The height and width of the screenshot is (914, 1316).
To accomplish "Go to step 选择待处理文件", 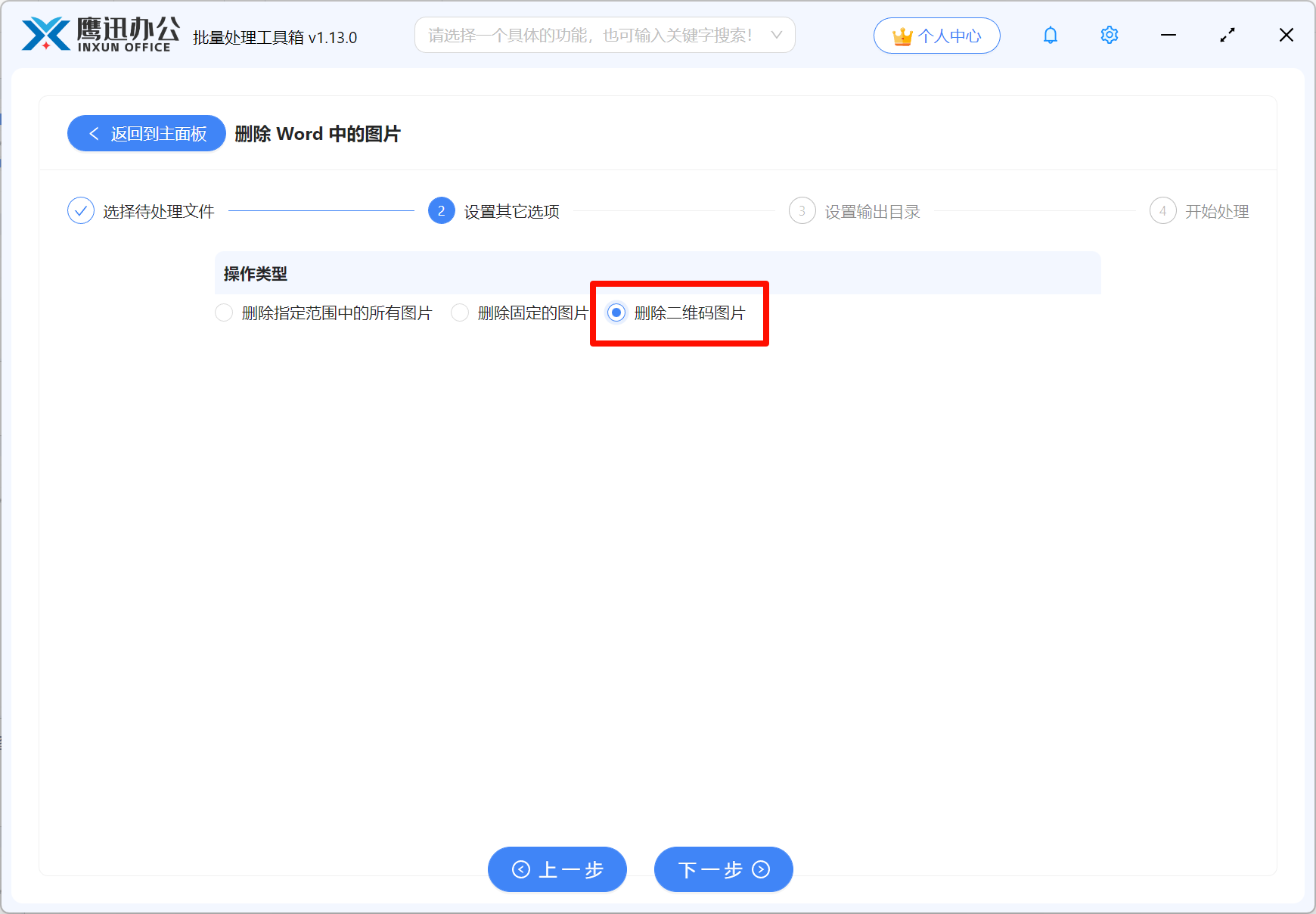I will (158, 210).
